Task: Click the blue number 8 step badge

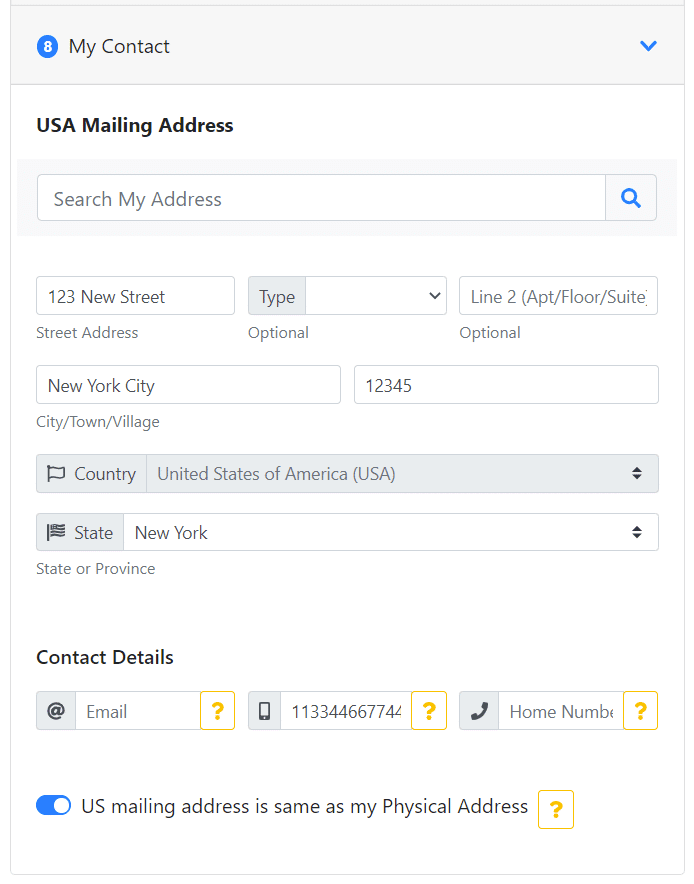Action: 47,46
